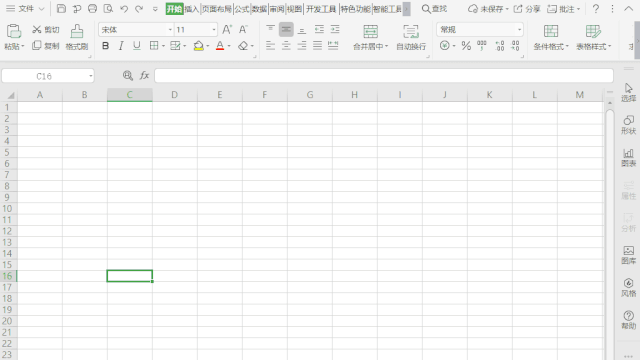Switch to the 公式 Formulas tab

242,9
